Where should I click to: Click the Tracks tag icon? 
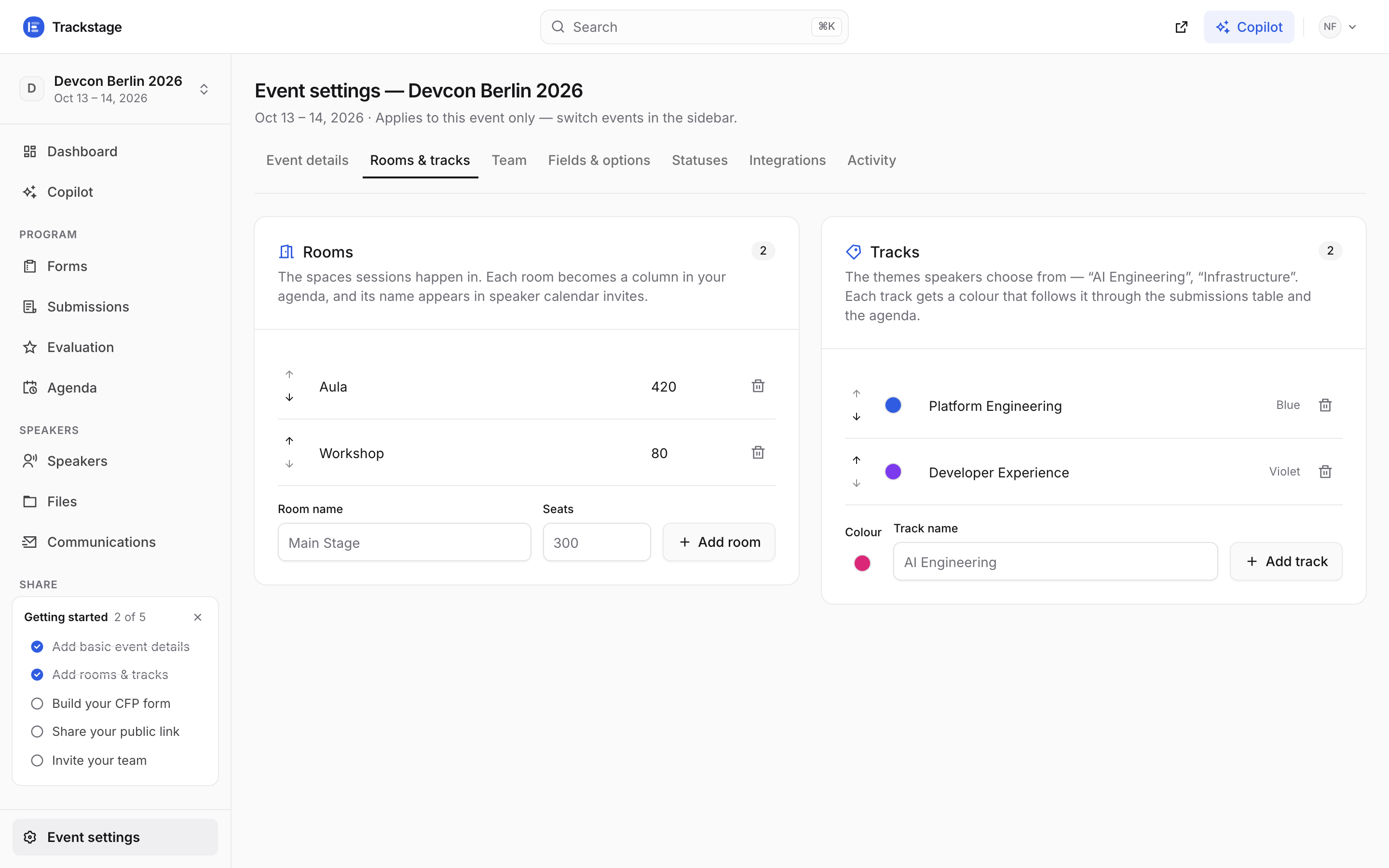854,251
